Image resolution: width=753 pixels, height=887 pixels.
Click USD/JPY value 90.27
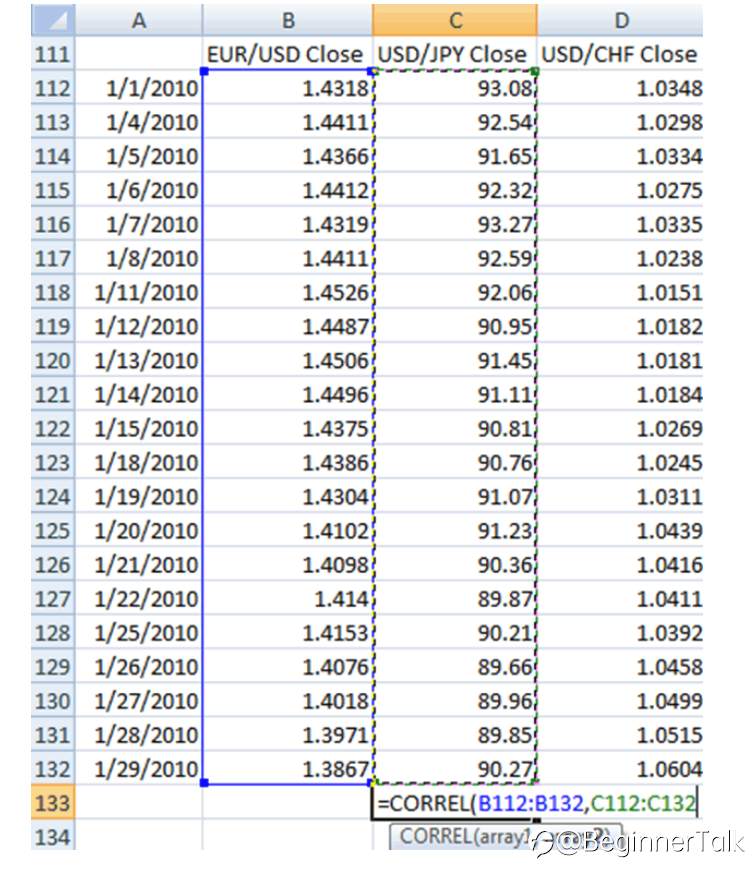point(455,768)
